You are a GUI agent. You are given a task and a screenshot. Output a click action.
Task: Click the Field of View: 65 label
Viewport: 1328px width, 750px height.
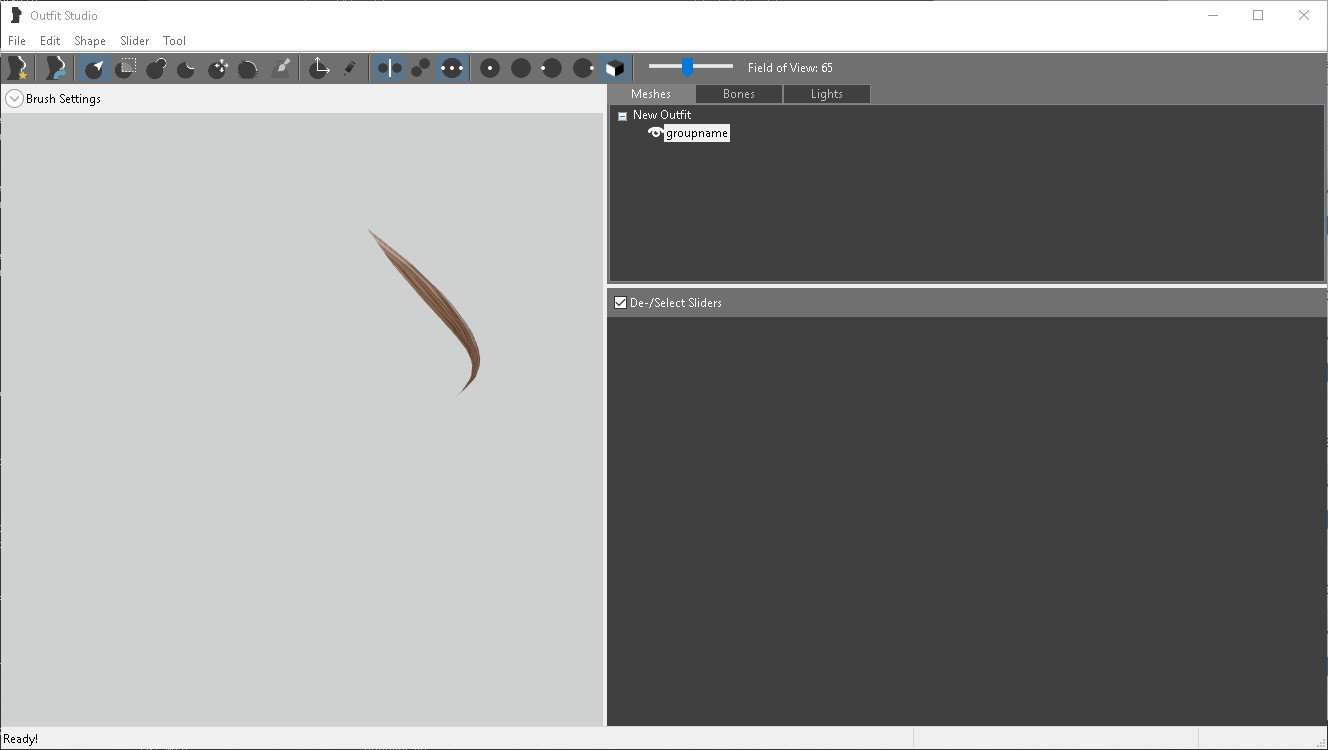tap(790, 68)
